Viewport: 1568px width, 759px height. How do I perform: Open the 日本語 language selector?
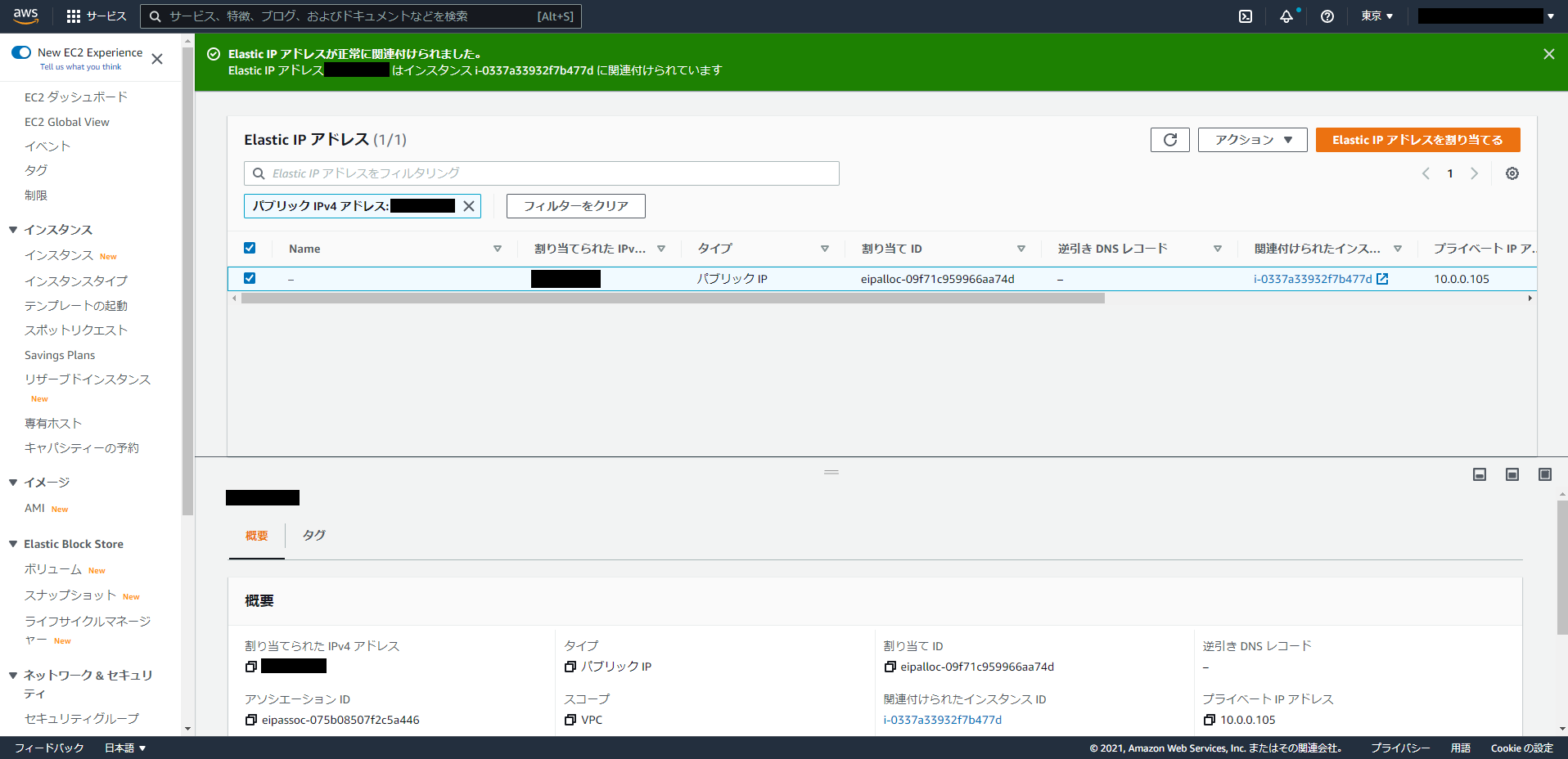(125, 748)
